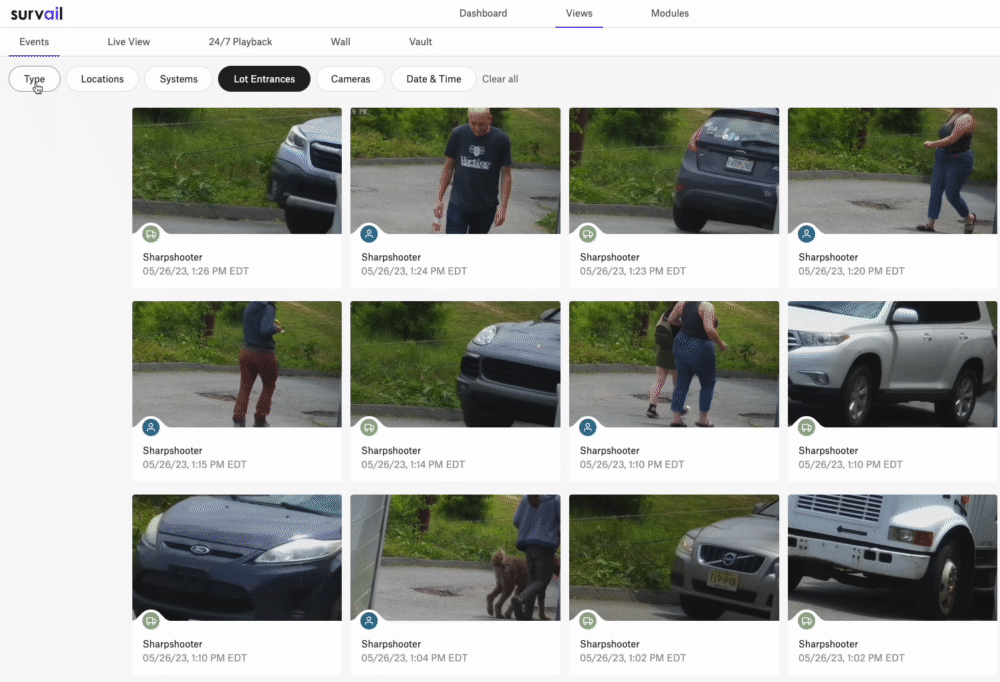Open the Locations filter dropdown
This screenshot has width=1000, height=682.
(x=102, y=79)
